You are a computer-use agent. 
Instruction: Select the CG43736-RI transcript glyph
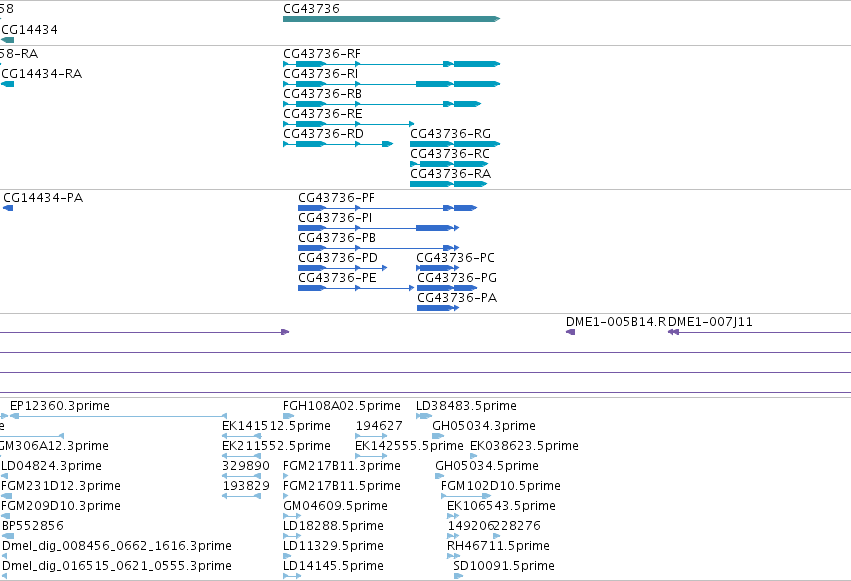point(391,84)
